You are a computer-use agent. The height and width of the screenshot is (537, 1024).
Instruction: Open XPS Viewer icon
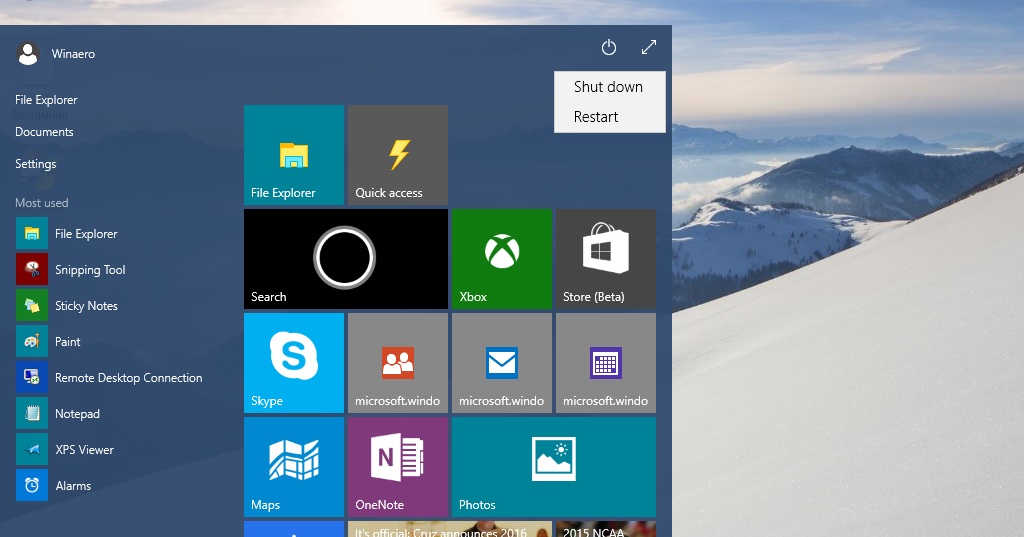(32, 449)
